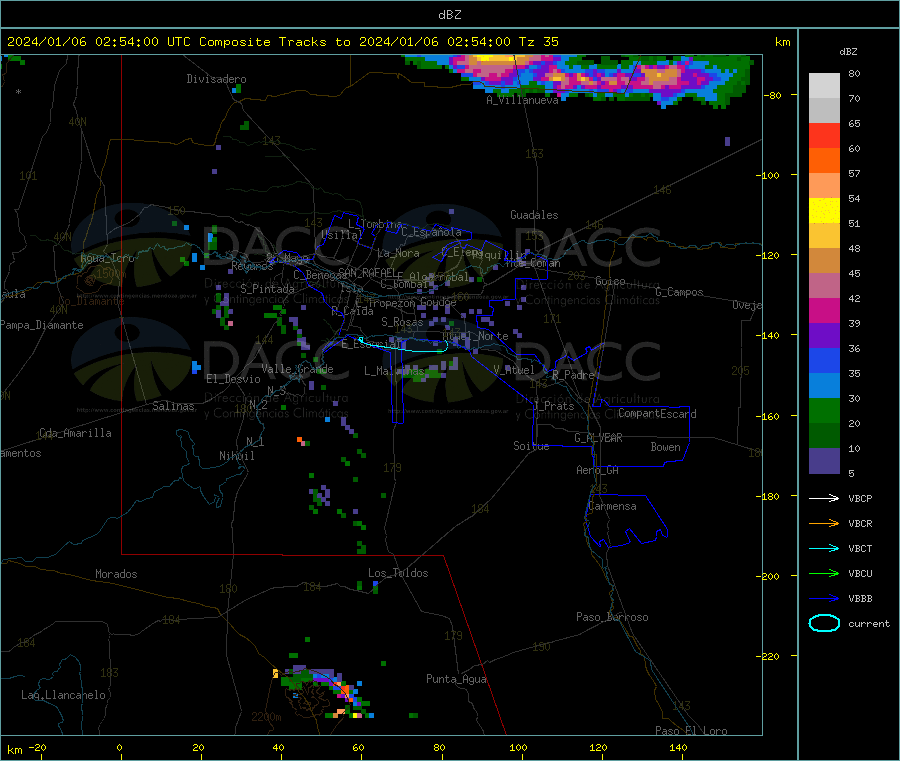Click the 'CompantEscard' map label
Screen dimensions: 900x761
tap(657, 414)
